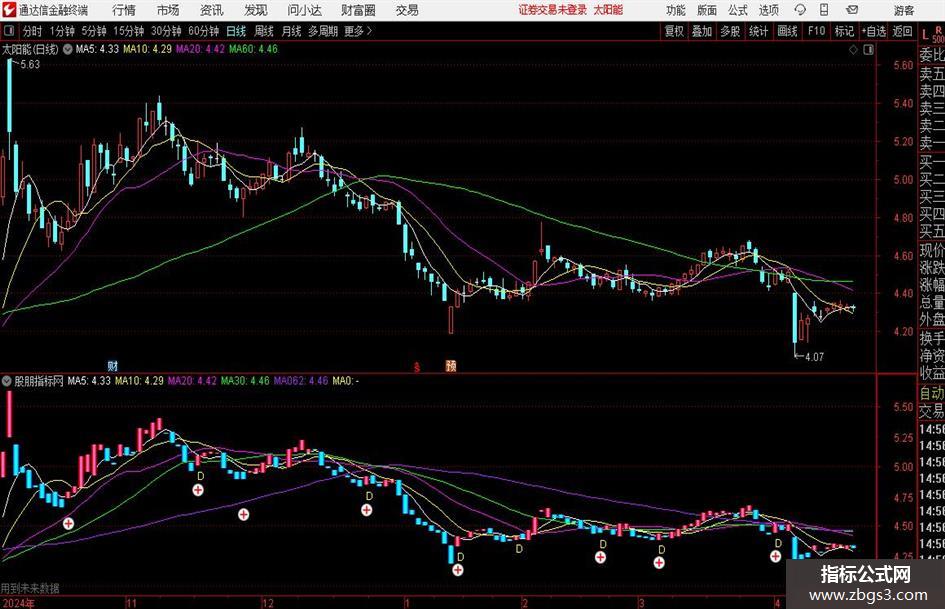This screenshot has width=945, height=609.
Task: Select the 日线 daily period tab
Action: pyautogui.click(x=236, y=31)
